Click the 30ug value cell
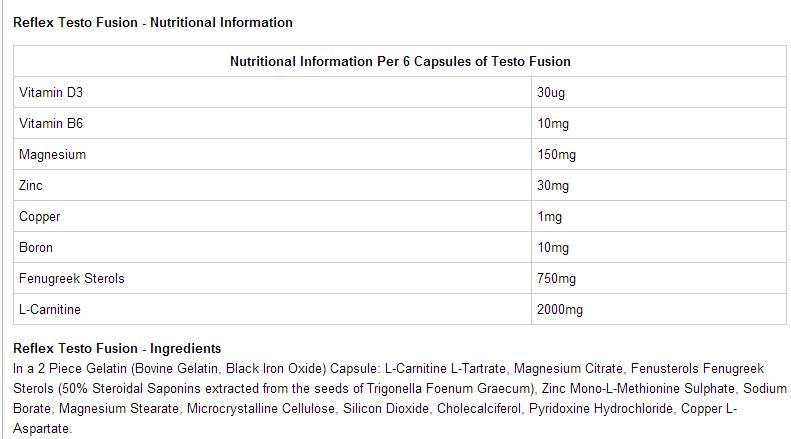This screenshot has height=439, width=791. pyautogui.click(x=553, y=93)
